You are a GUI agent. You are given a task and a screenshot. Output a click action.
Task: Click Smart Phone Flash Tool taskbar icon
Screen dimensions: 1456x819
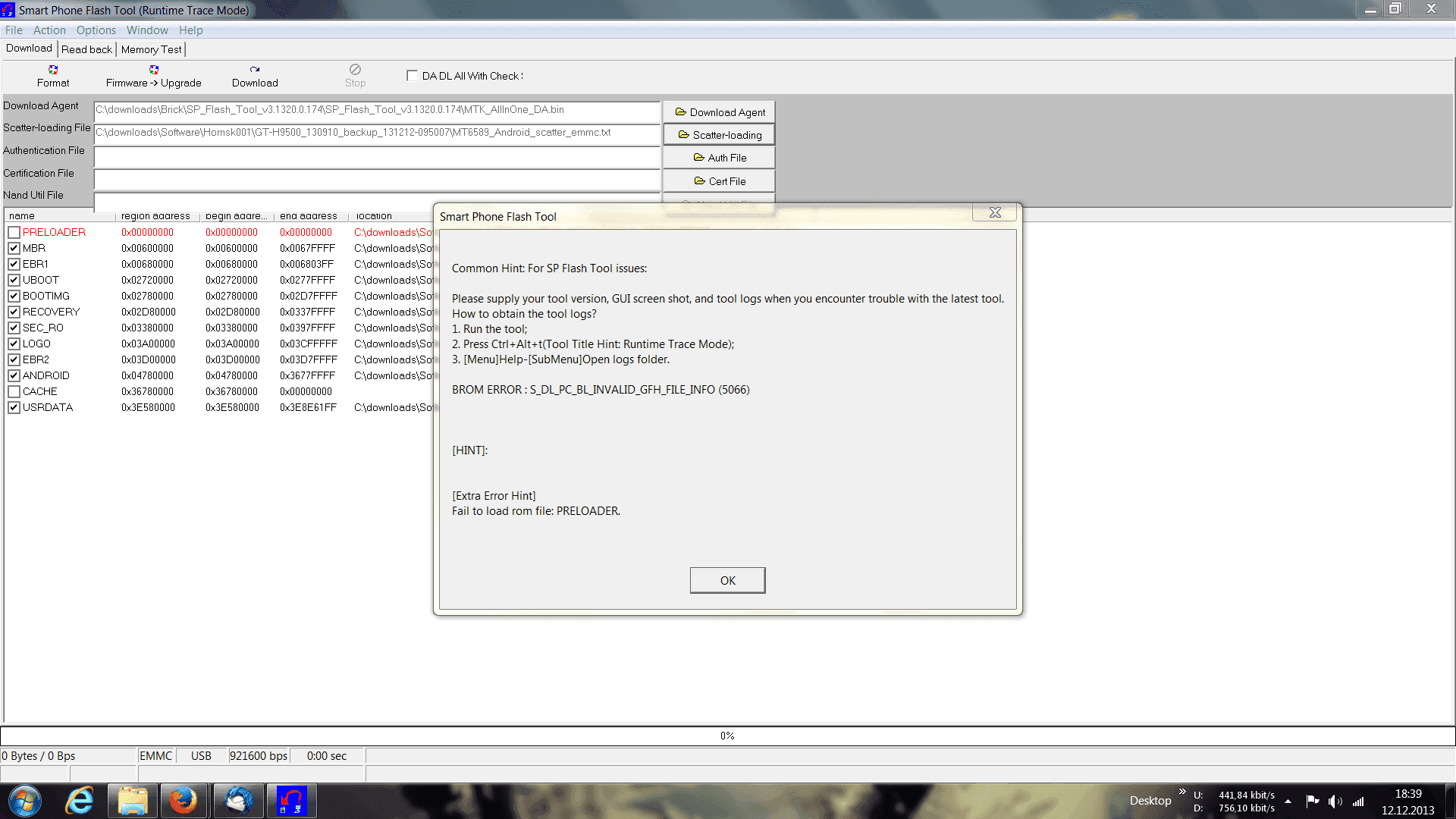(x=291, y=801)
